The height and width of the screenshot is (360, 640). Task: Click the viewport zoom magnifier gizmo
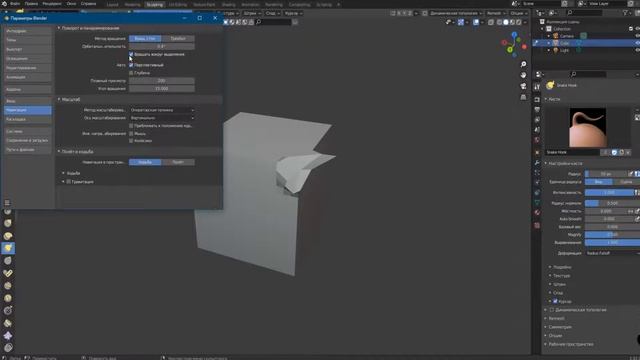[523, 64]
